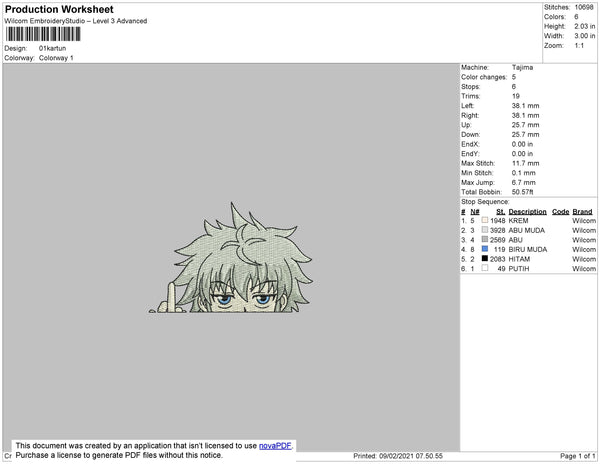Click the Code column header
The image size is (600, 464).
click(x=560, y=212)
